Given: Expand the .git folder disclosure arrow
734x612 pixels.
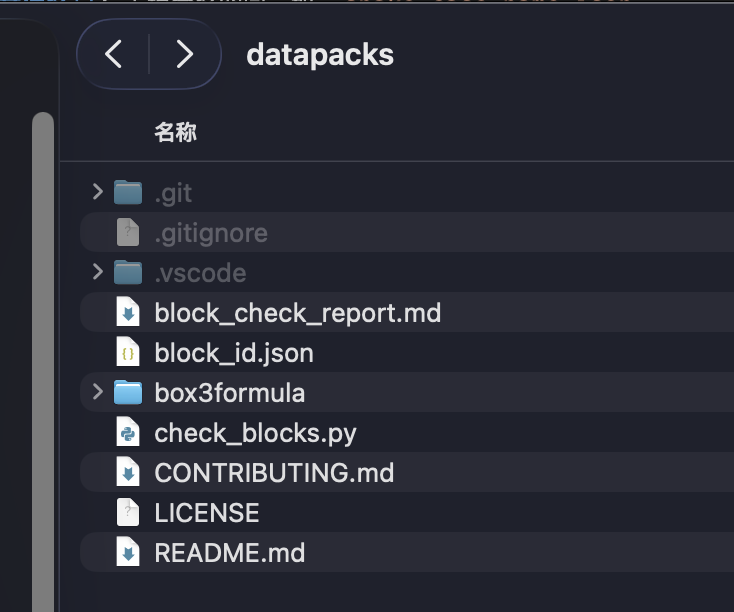Looking at the screenshot, I should click(97, 192).
